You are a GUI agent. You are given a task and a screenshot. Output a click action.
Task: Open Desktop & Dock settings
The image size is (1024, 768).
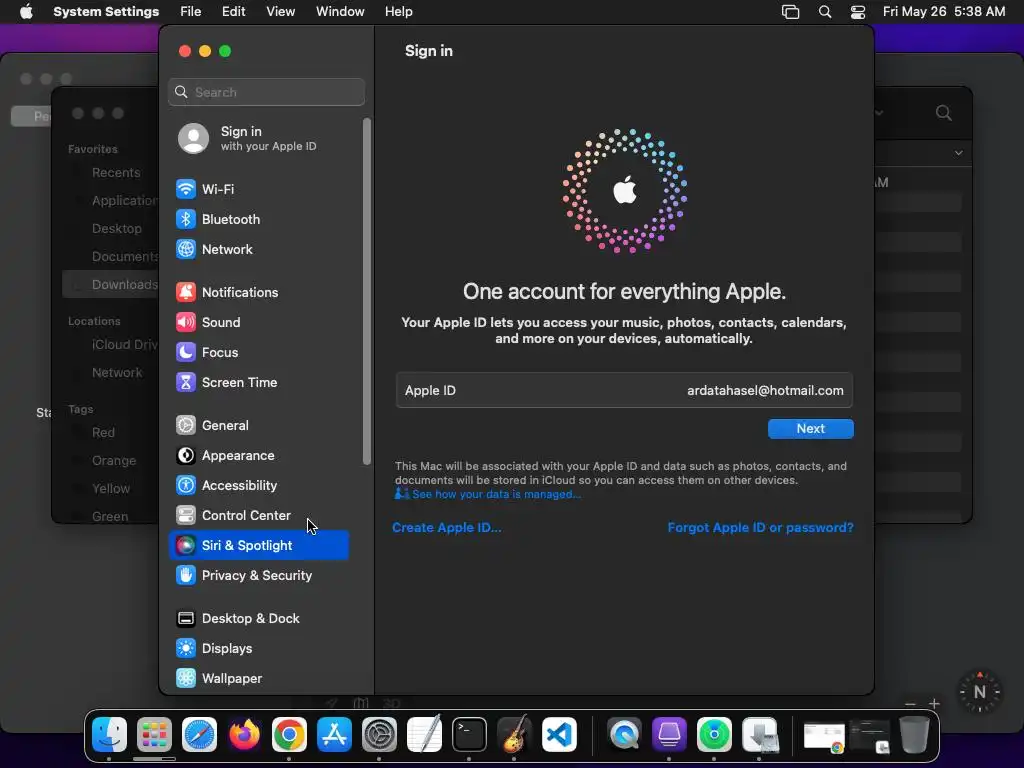pos(259,619)
